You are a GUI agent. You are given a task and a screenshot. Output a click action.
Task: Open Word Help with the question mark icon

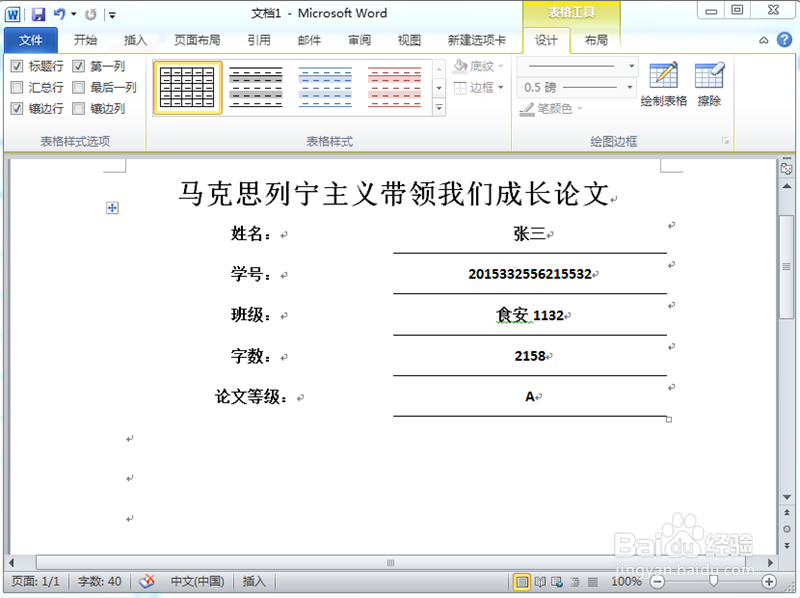point(786,40)
